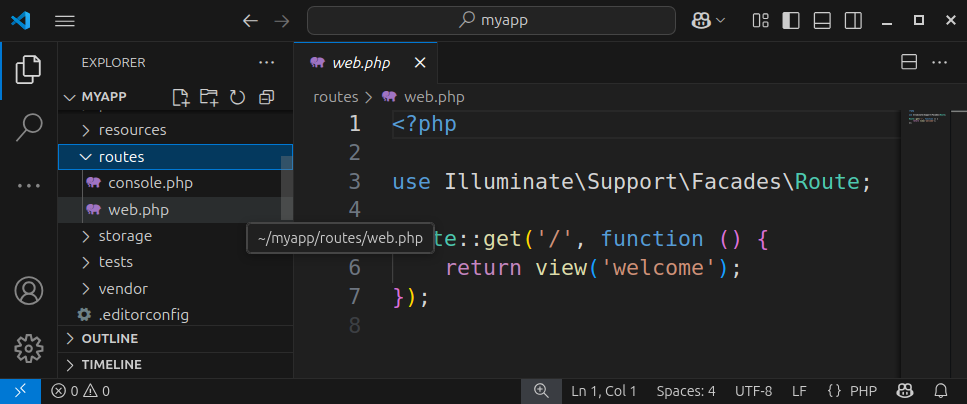The width and height of the screenshot is (967, 404).
Task: Select web.php in Explorer tree
Action: (176, 210)
